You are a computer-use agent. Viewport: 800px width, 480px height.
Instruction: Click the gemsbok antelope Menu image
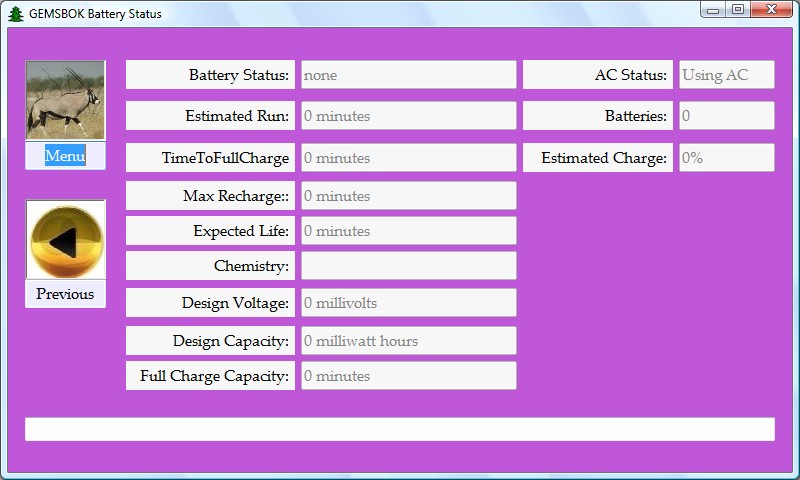(x=65, y=100)
